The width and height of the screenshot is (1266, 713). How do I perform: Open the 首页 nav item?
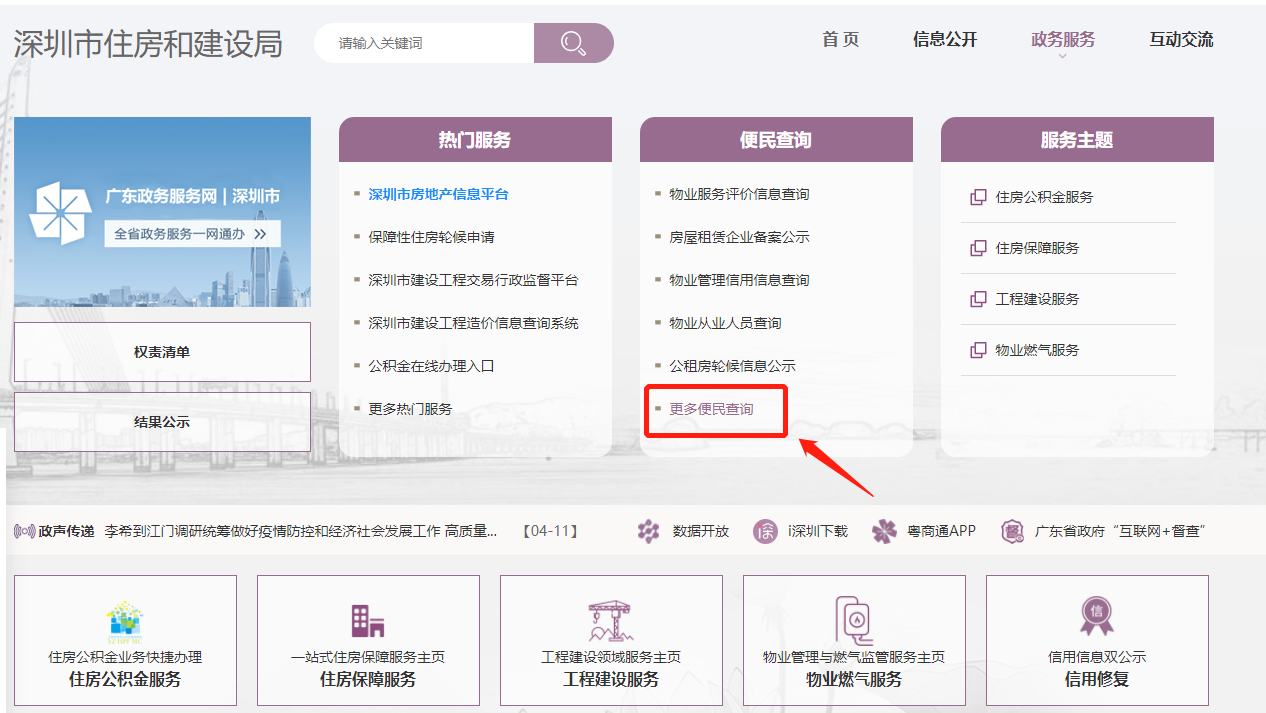coord(841,39)
